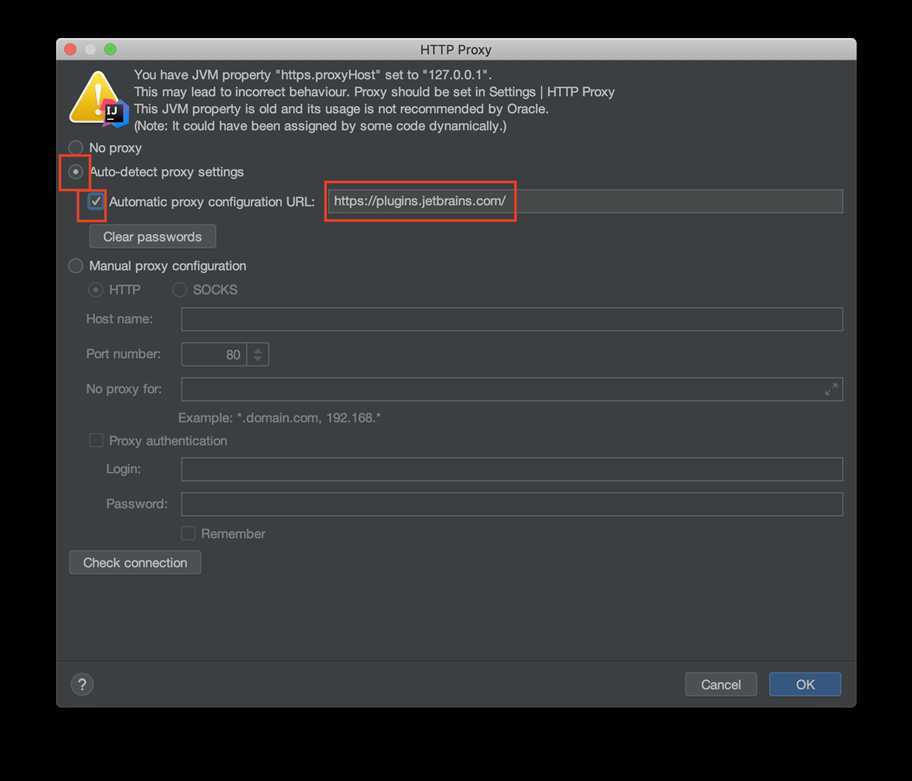The height and width of the screenshot is (781, 912).
Task: Click the HTTP Proxy title text
Action: pos(455,50)
